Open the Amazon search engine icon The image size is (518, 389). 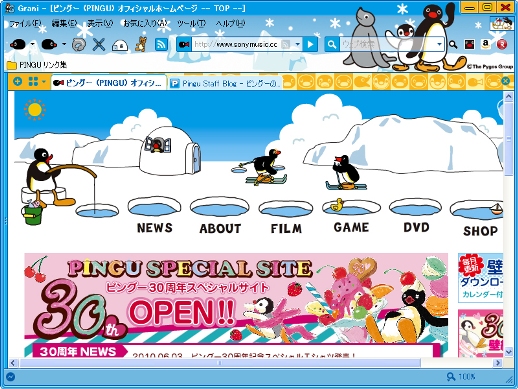(x=485, y=44)
